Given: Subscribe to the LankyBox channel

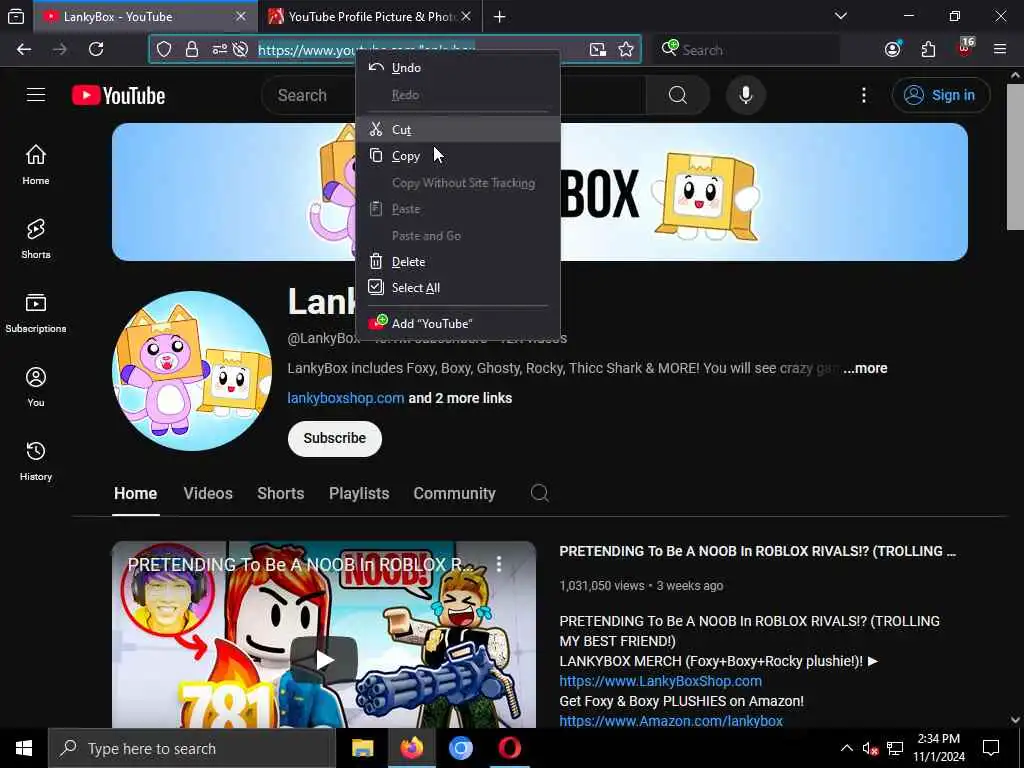Looking at the screenshot, I should click(334, 438).
